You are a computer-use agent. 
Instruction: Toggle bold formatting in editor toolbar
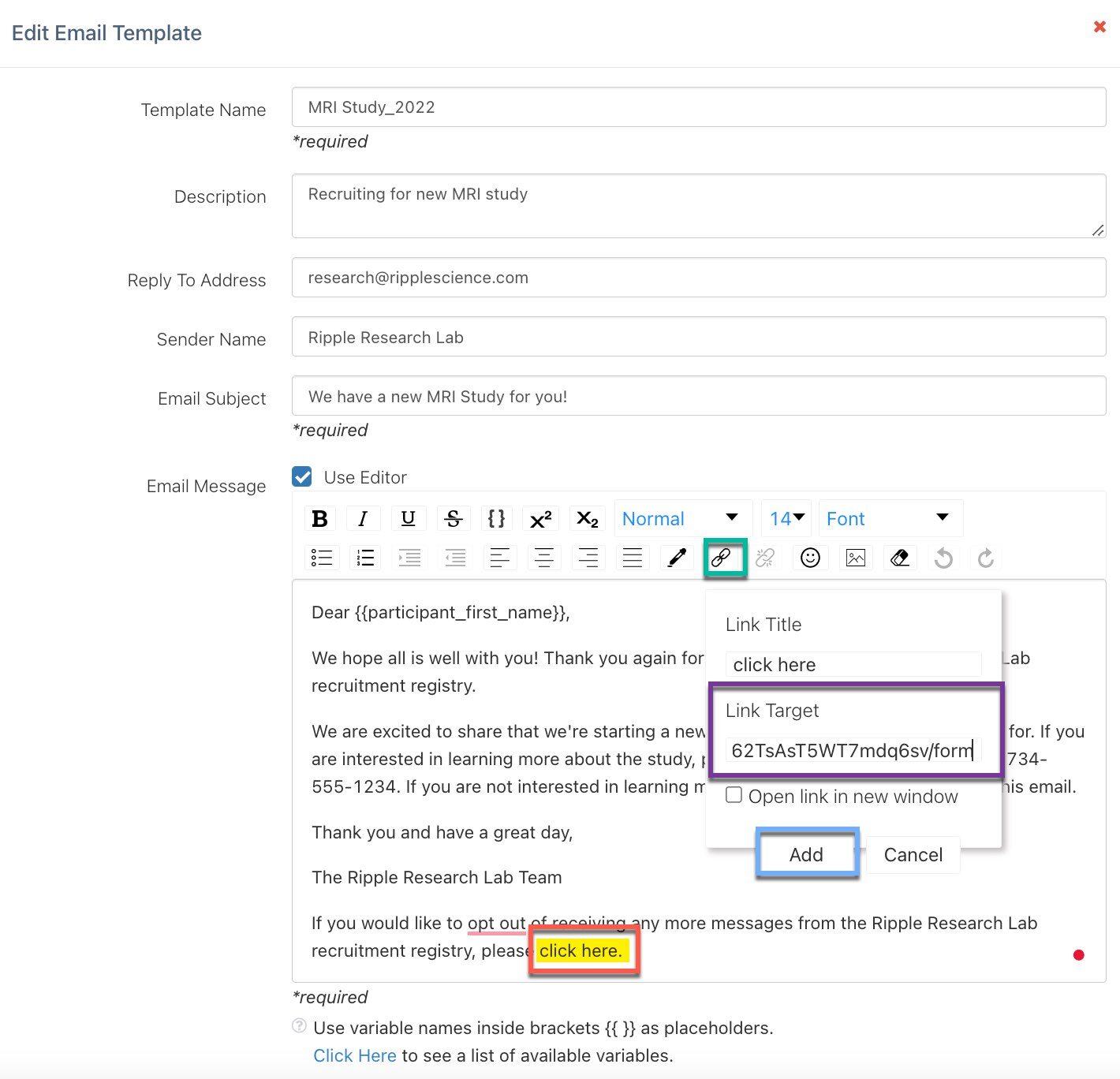[319, 518]
